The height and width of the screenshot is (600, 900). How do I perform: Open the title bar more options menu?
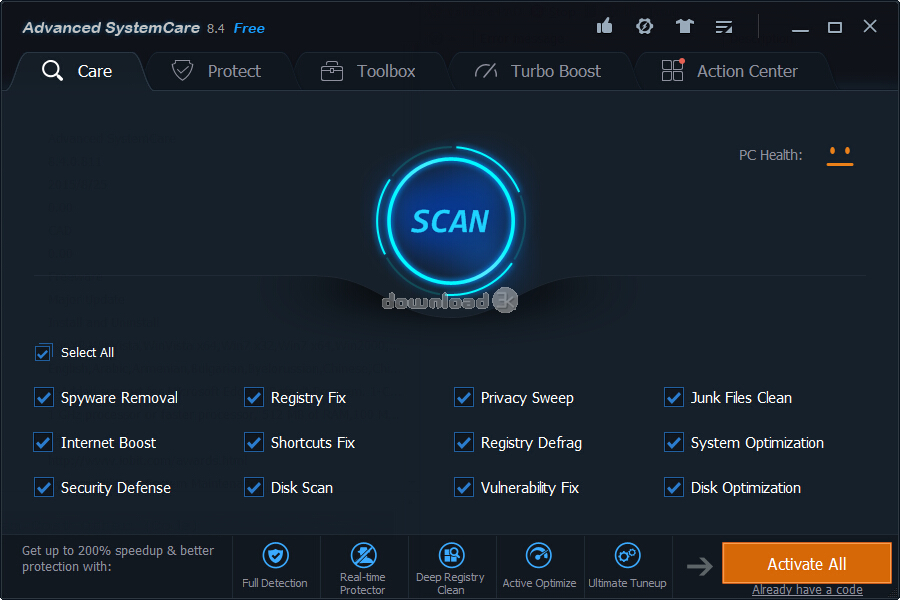724,26
